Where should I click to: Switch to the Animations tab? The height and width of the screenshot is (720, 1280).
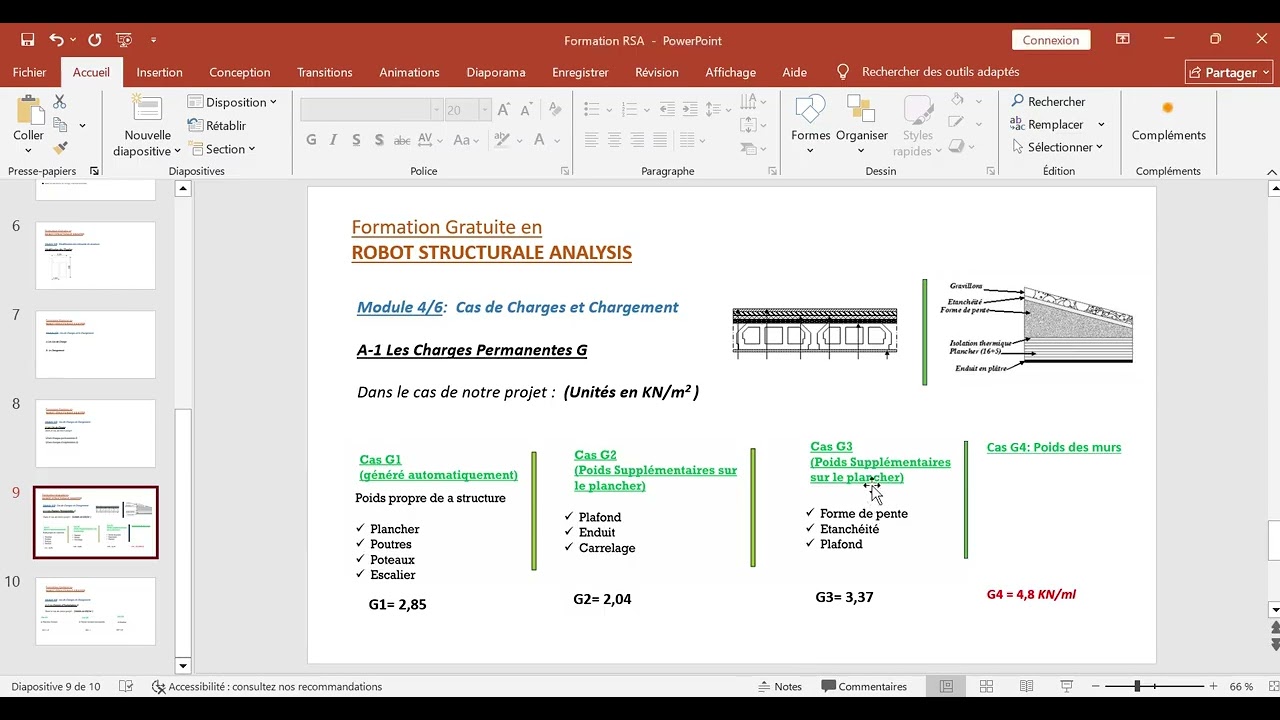click(x=409, y=72)
